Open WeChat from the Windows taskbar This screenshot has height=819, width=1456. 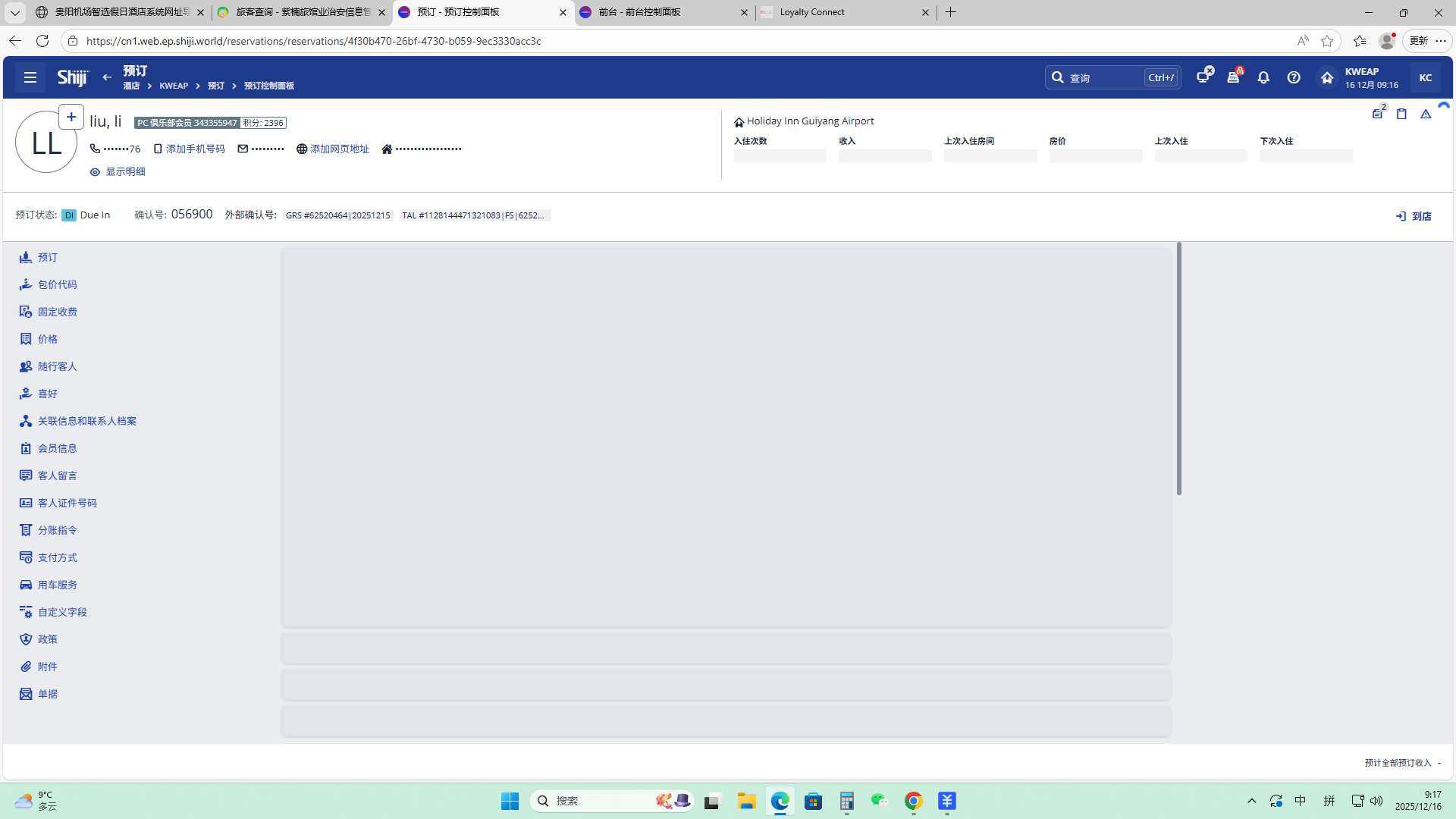click(879, 801)
